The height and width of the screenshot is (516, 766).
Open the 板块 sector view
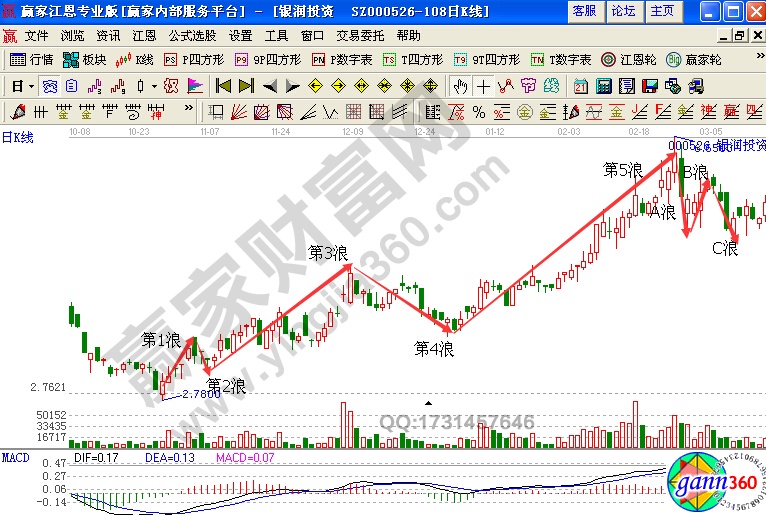(x=87, y=60)
